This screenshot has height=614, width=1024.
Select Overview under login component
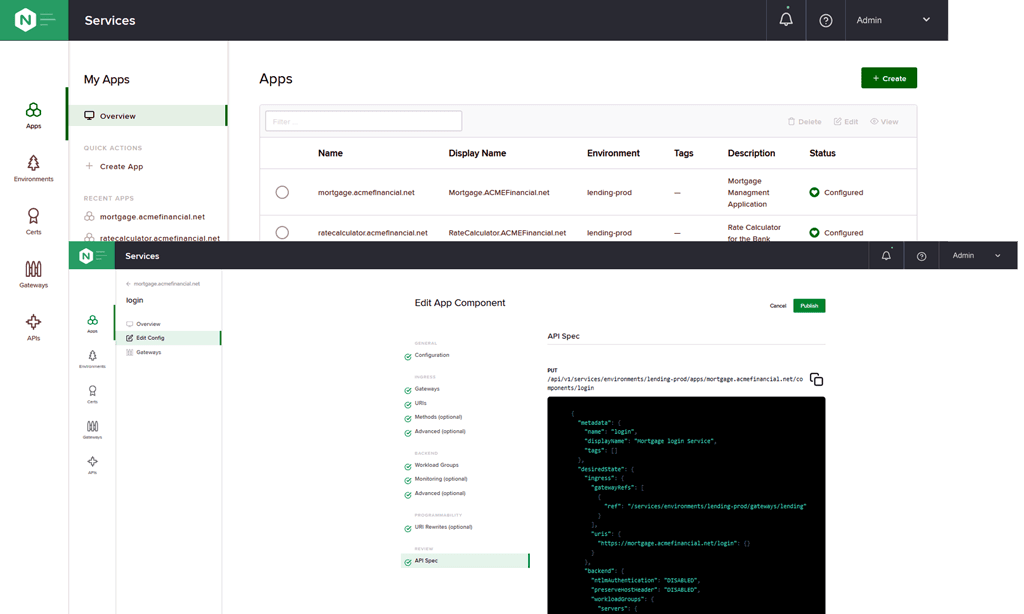(143, 324)
